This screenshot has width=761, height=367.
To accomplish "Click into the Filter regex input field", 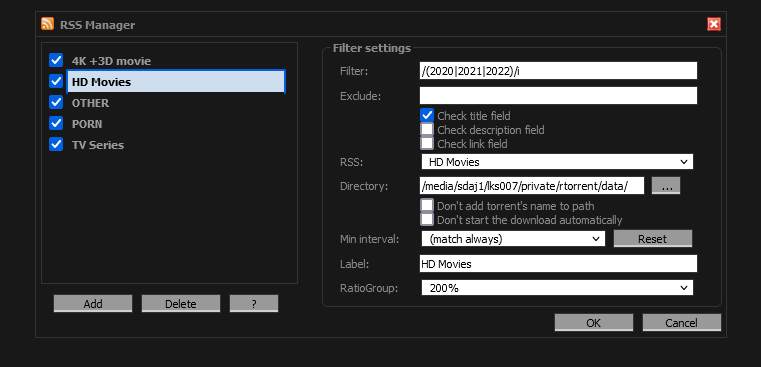I will pyautogui.click(x=558, y=71).
